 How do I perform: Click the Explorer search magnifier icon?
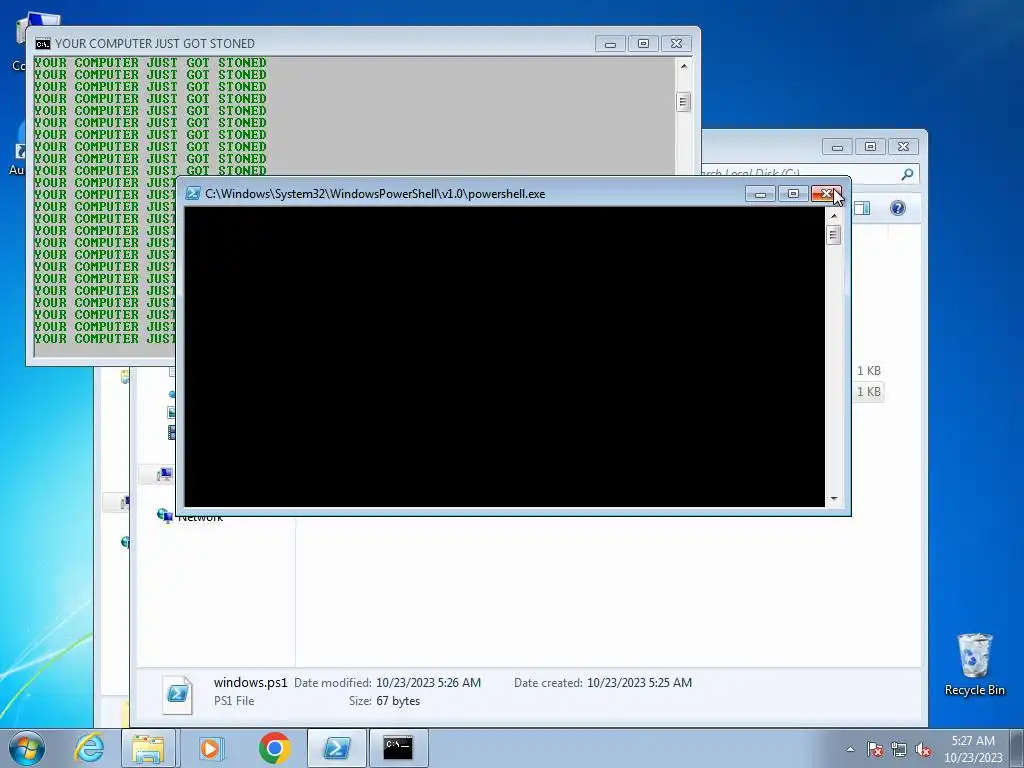(907, 174)
